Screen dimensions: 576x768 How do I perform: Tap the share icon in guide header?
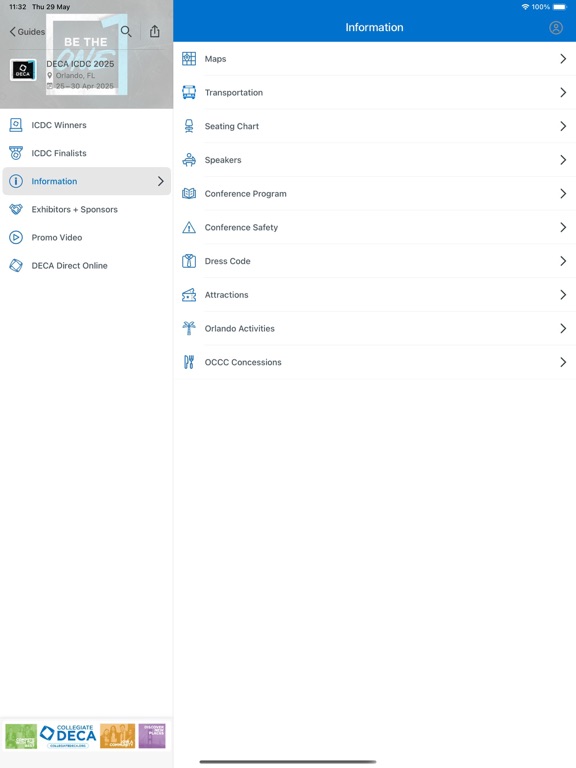point(155,31)
